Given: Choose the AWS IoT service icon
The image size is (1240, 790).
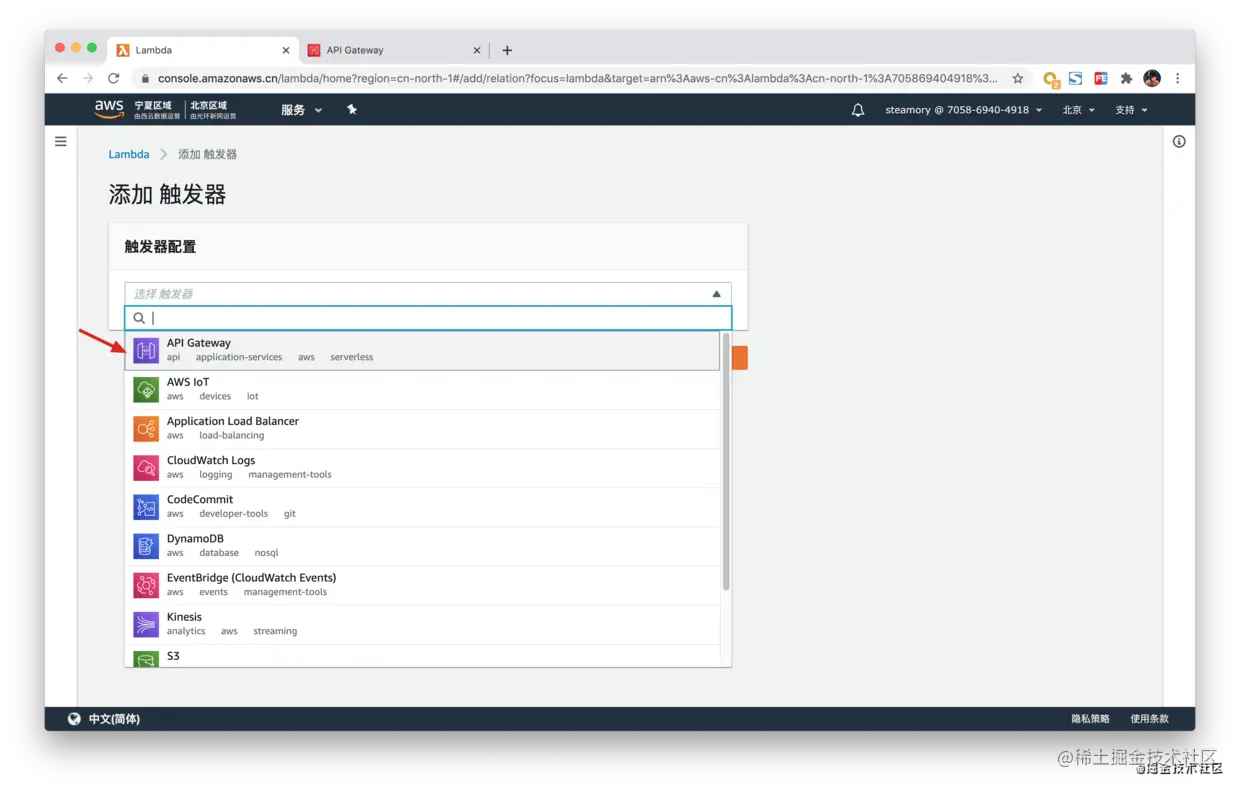Looking at the screenshot, I should 146,390.
